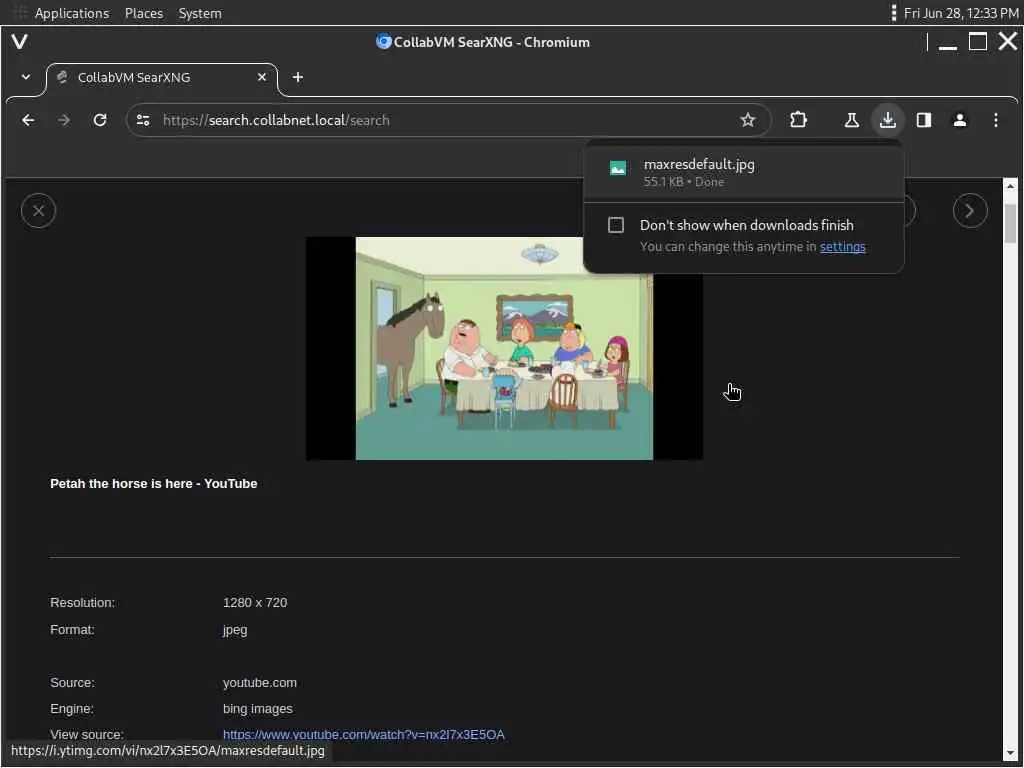Viewport: 1024px width, 768px height.
Task: Click the Petah the horse title text
Action: pyautogui.click(x=153, y=484)
